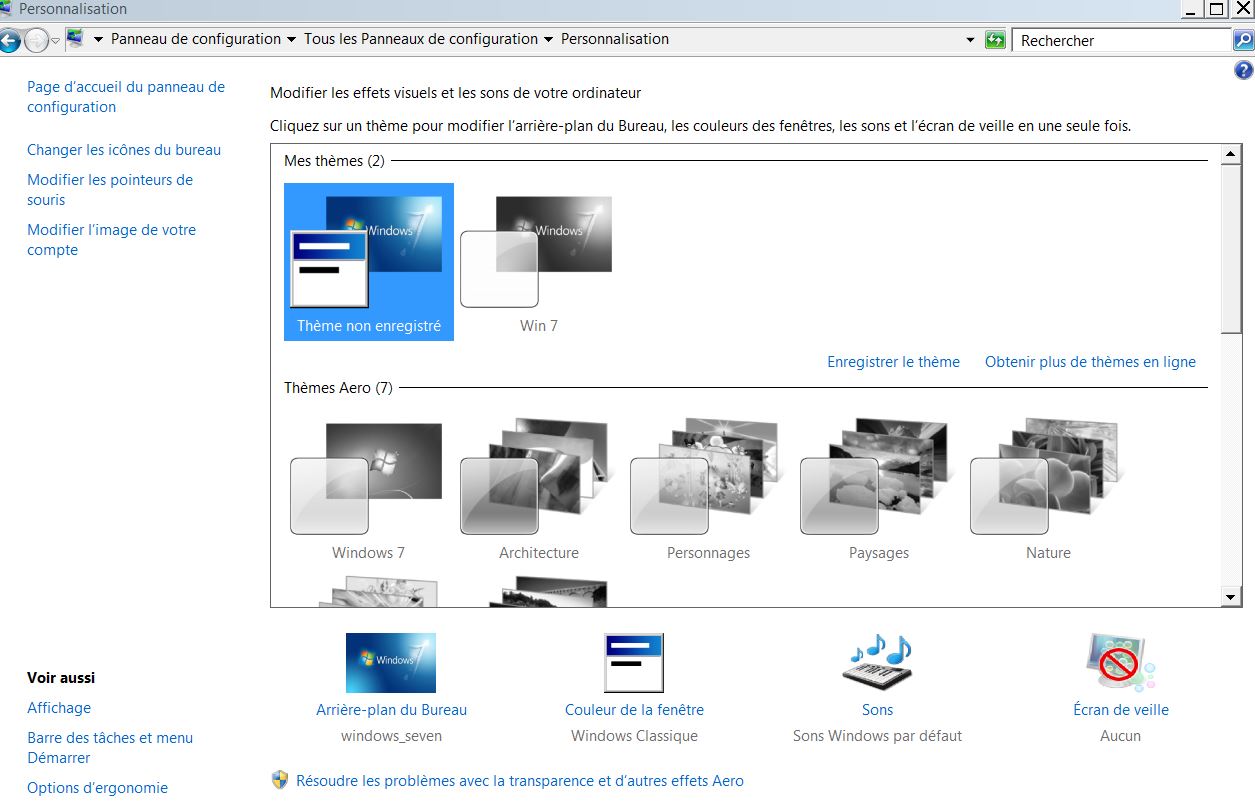Open Changer les icônes du bureau
Viewport: 1255px width, 811px height.
(x=124, y=150)
